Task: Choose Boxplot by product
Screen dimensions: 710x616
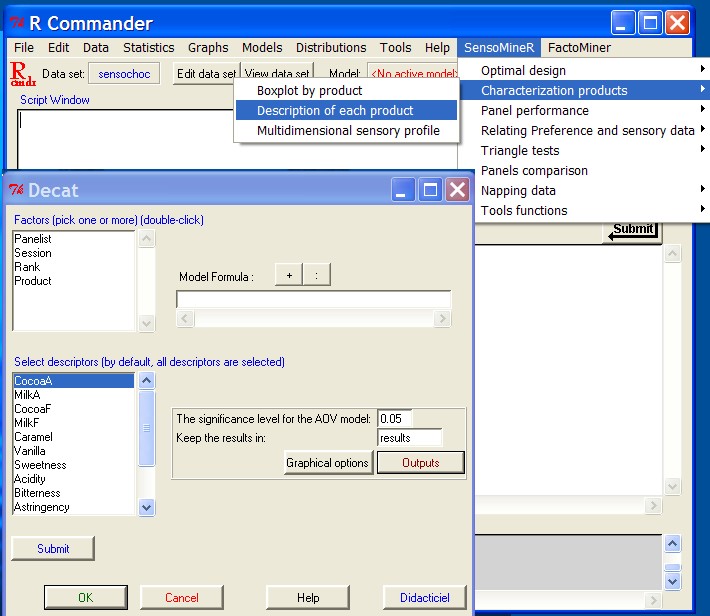Action: coord(346,90)
